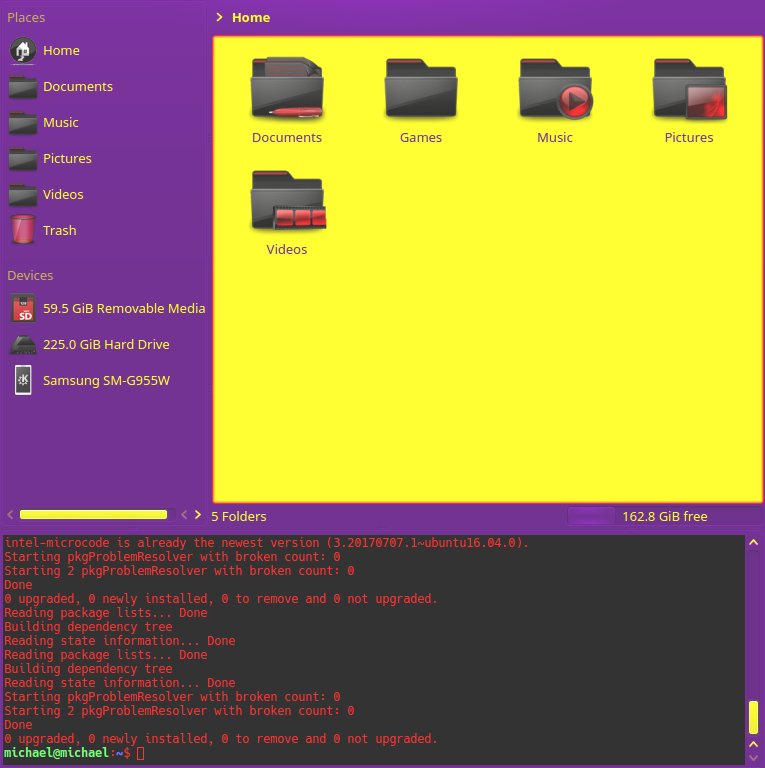
Task: Click the 225.0 GiB Hard Drive icon
Action: click(23, 344)
